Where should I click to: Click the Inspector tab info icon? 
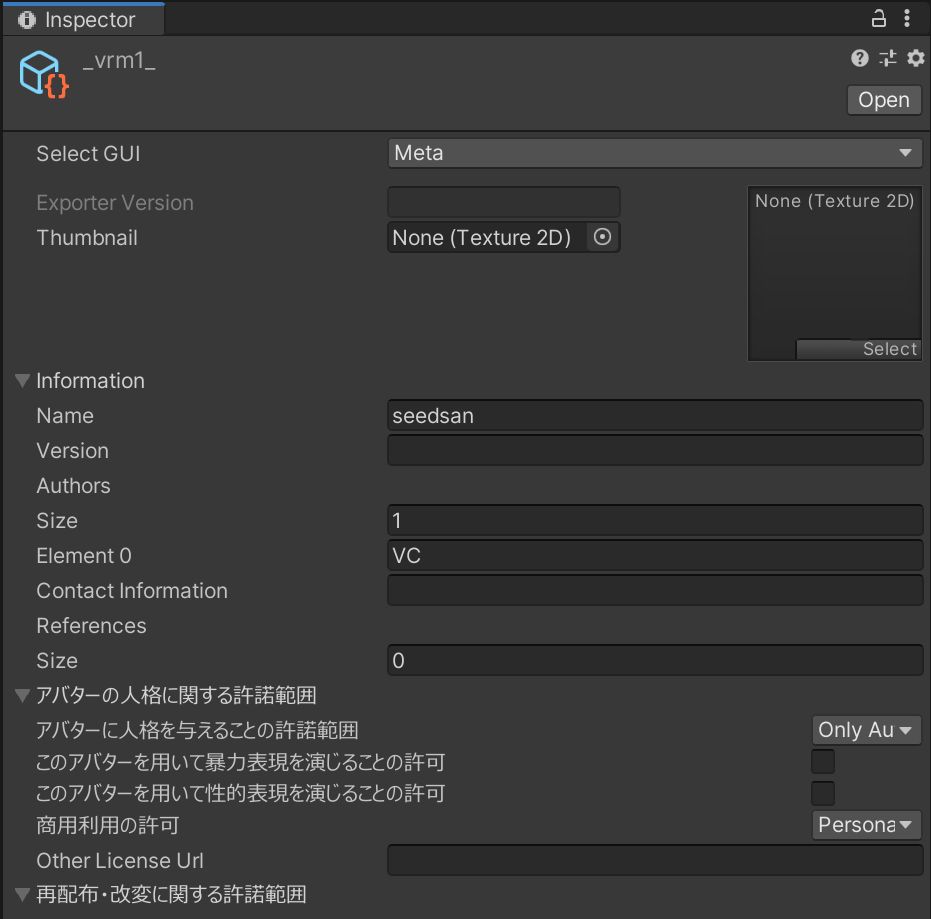27,20
